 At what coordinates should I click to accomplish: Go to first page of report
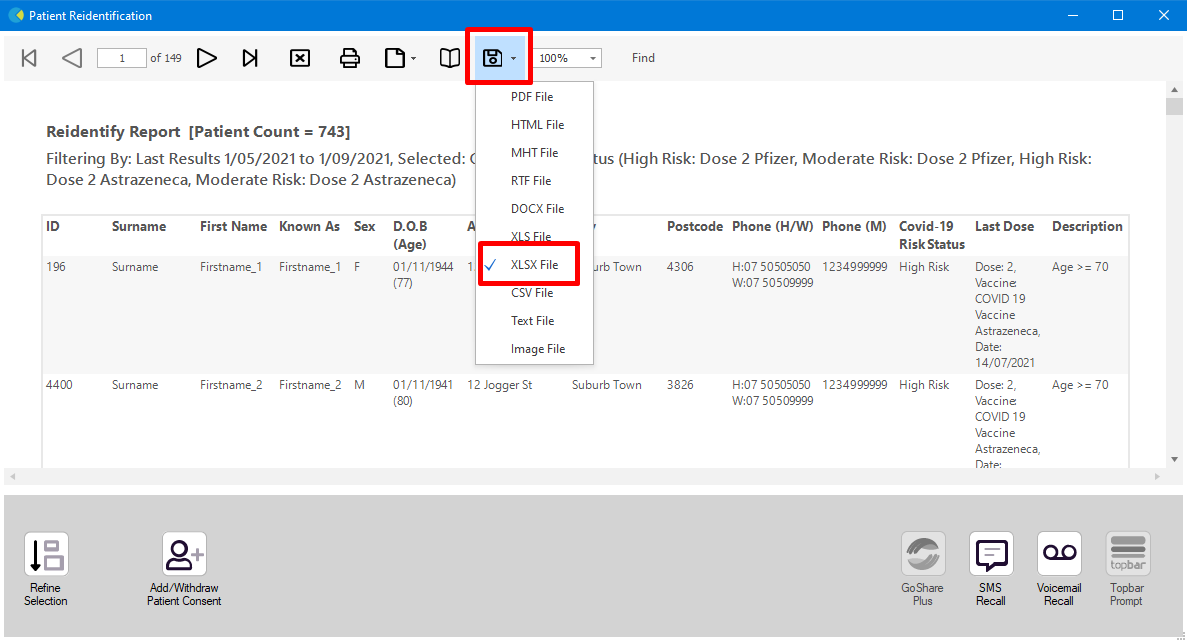[x=29, y=58]
